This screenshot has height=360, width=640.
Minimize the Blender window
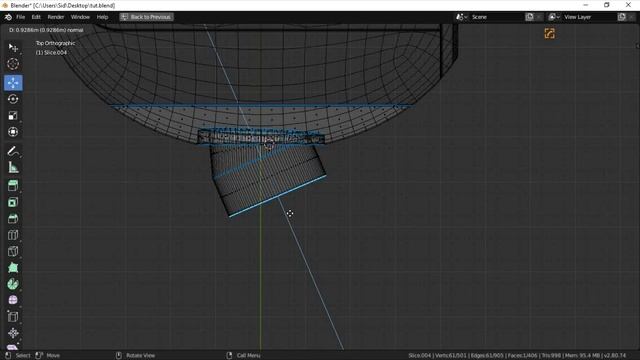tap(586, 5)
